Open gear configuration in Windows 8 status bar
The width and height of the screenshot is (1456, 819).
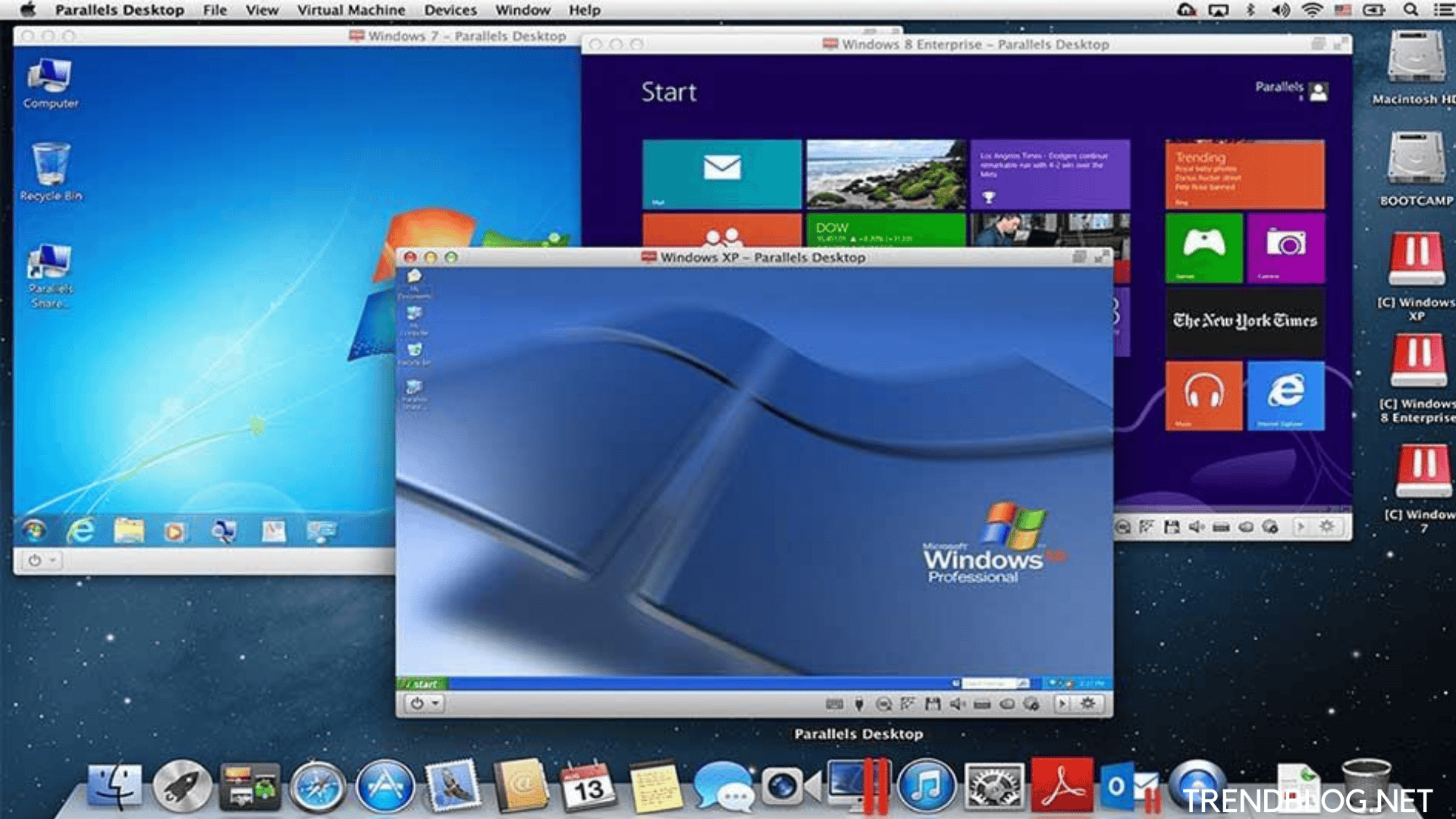point(1326,526)
